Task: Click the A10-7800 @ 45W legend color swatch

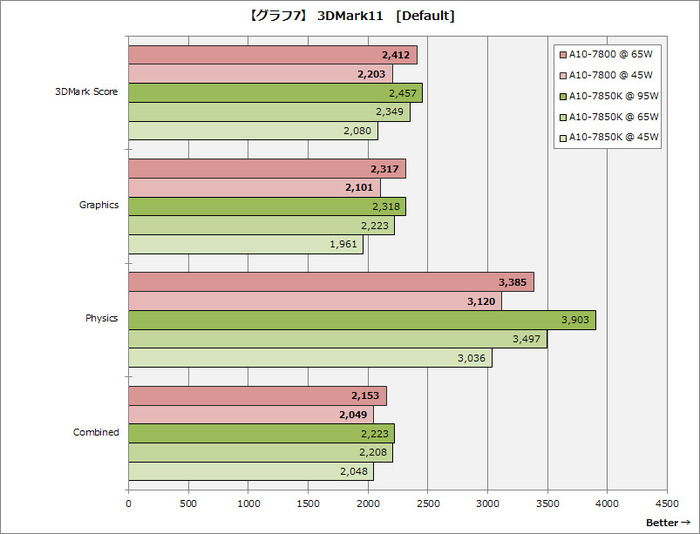Action: click(563, 75)
